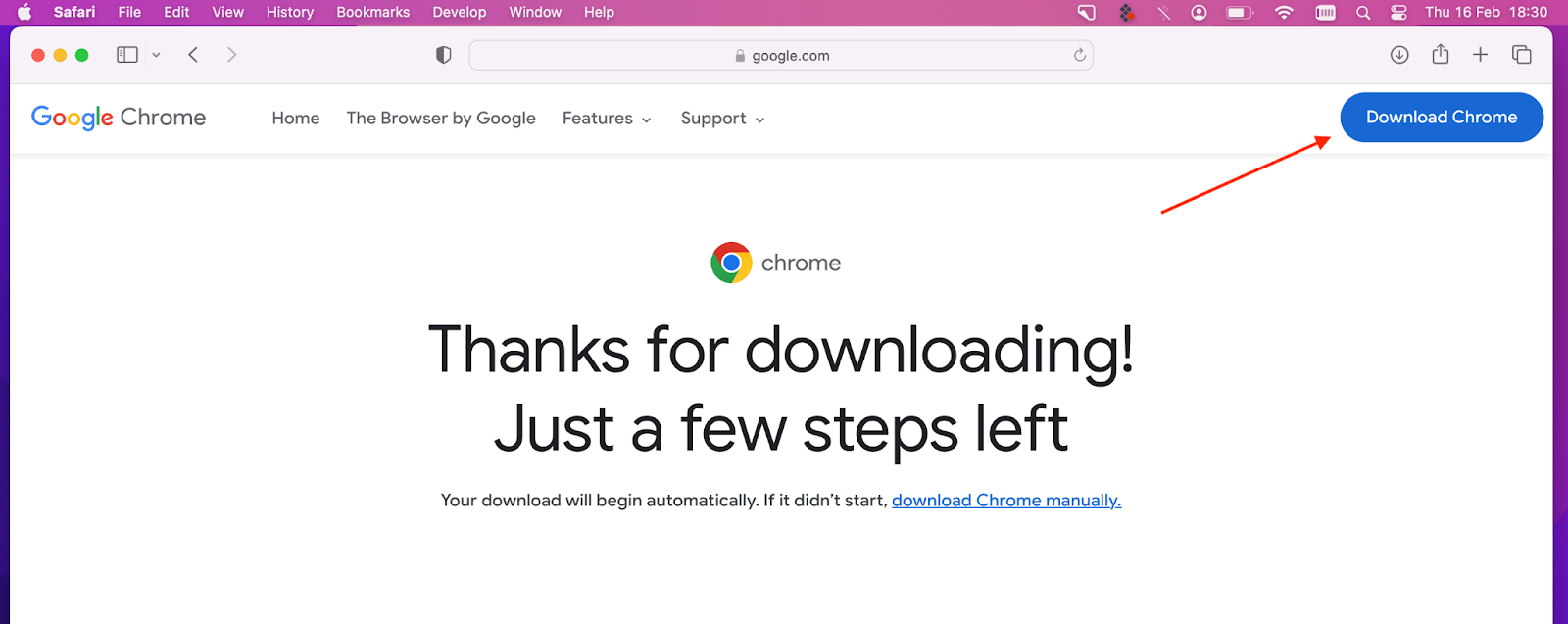The height and width of the screenshot is (624, 1568).
Task: Open a new tab with plus icon
Action: pos(1480,55)
